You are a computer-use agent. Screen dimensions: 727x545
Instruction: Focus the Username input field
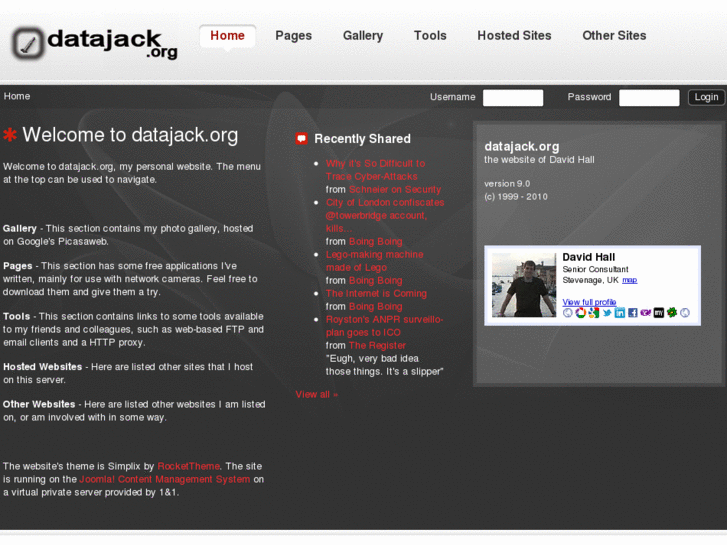pyautogui.click(x=513, y=98)
